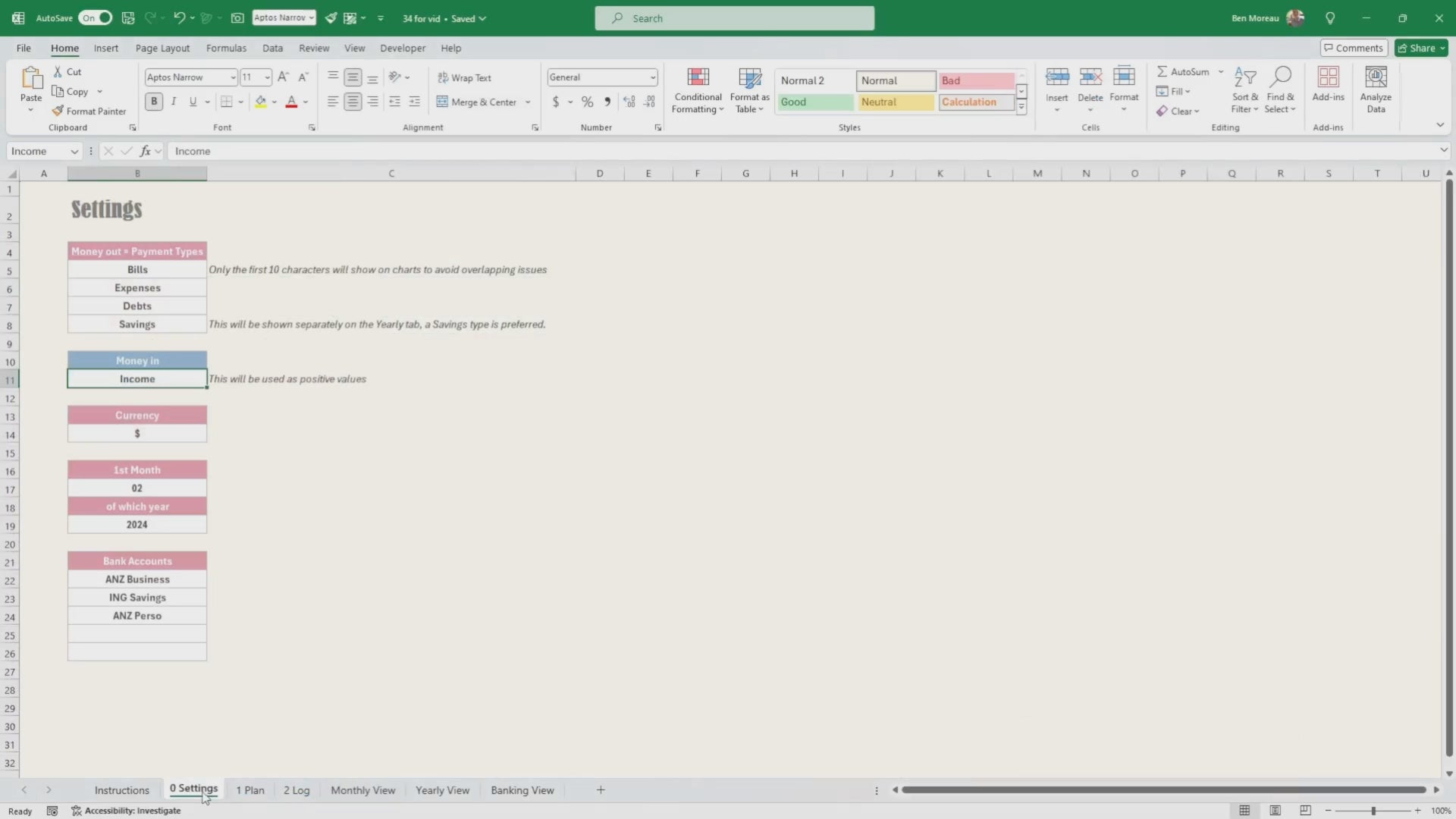This screenshot has height=819, width=1456.
Task: Open the Name Box dropdown arrow
Action: tap(74, 151)
